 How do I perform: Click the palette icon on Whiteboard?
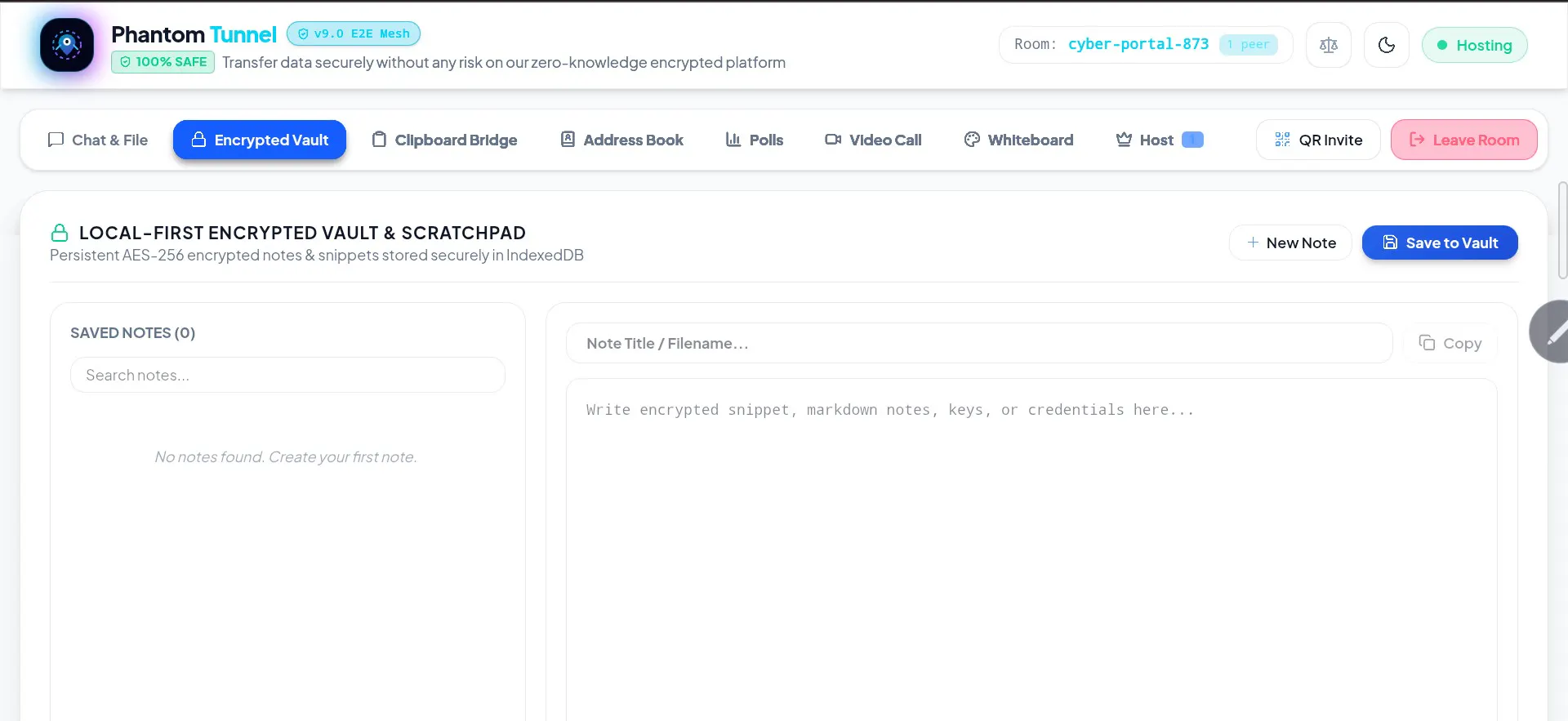[x=972, y=140]
